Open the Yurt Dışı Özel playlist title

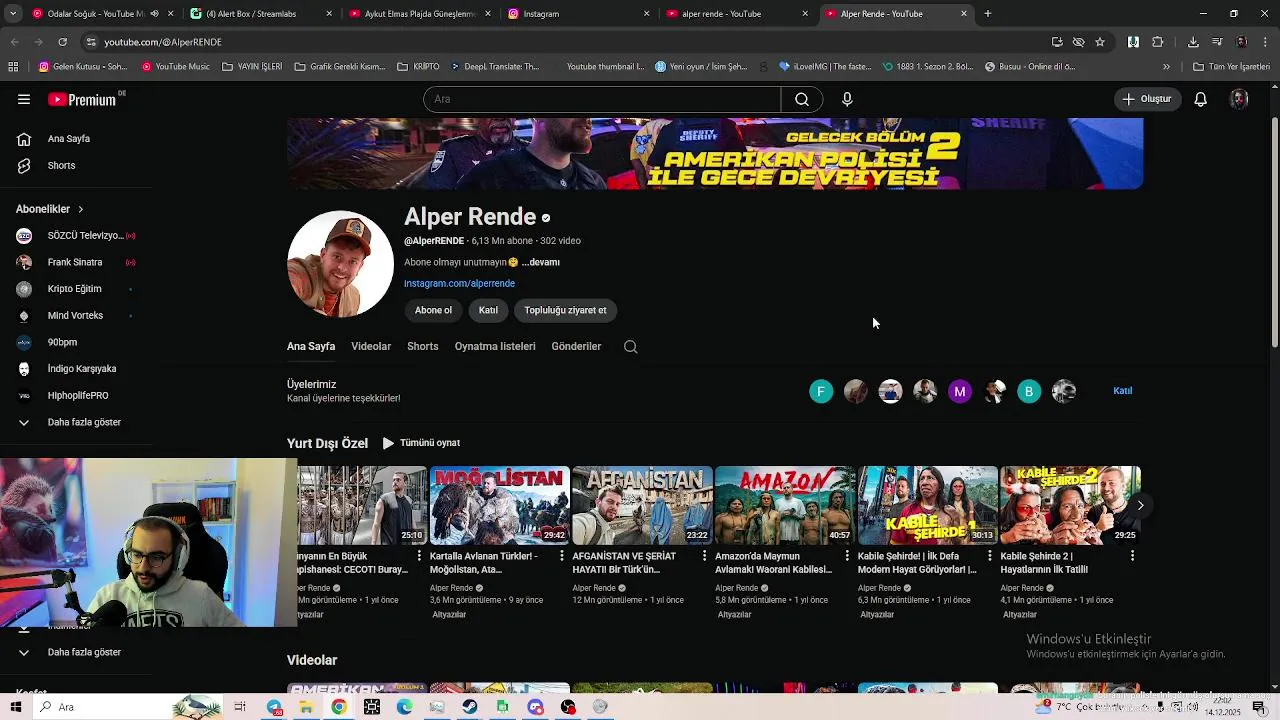pos(327,443)
